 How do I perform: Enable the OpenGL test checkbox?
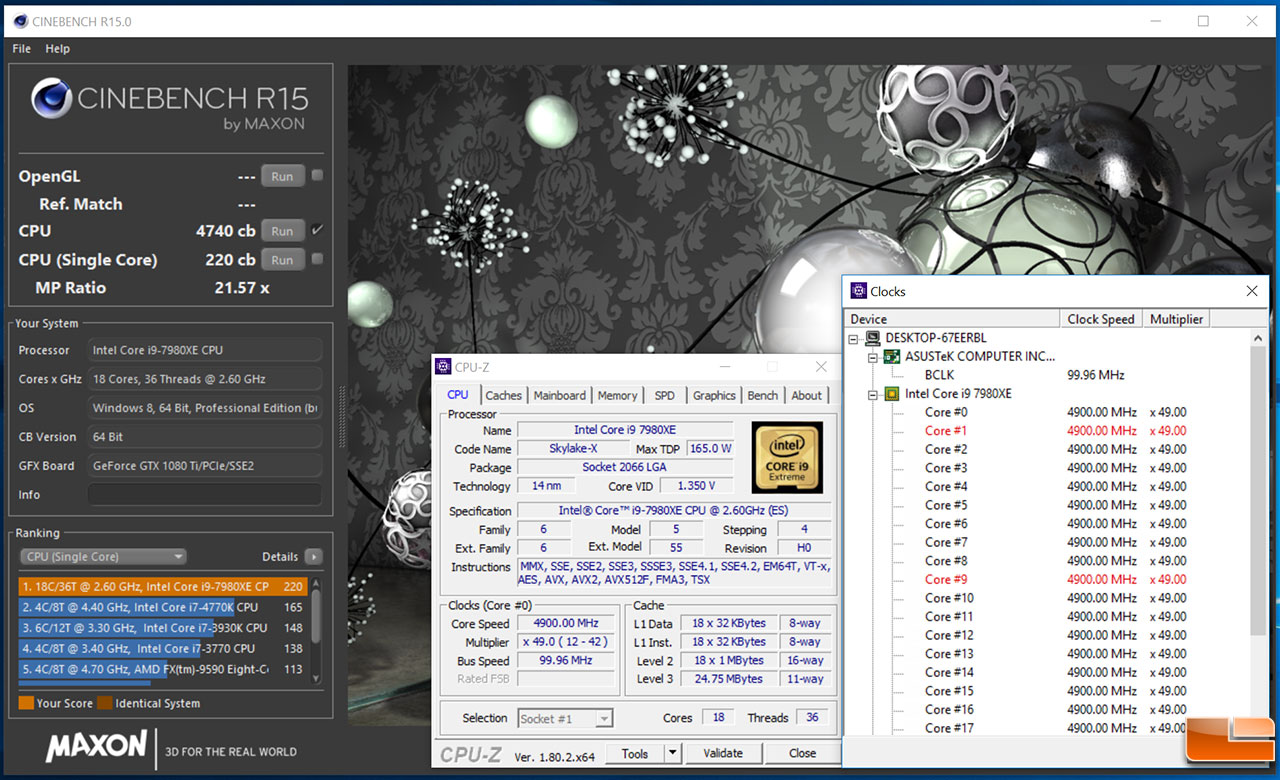coord(317,175)
